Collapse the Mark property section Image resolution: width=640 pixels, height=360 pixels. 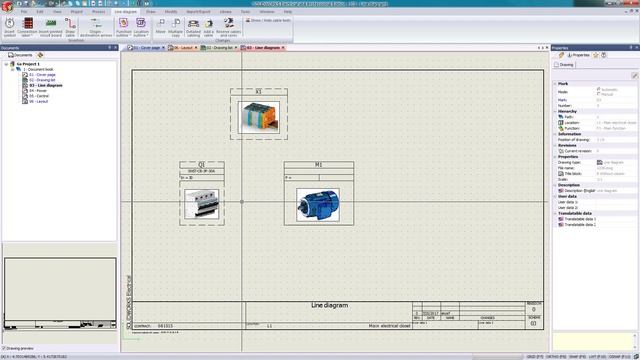click(x=555, y=84)
